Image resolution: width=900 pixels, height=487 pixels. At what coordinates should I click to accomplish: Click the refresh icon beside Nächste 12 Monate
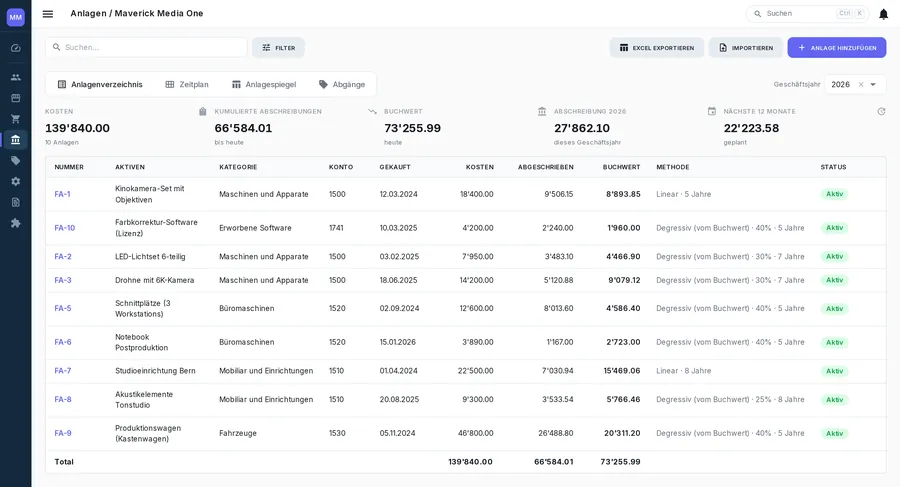(x=881, y=111)
